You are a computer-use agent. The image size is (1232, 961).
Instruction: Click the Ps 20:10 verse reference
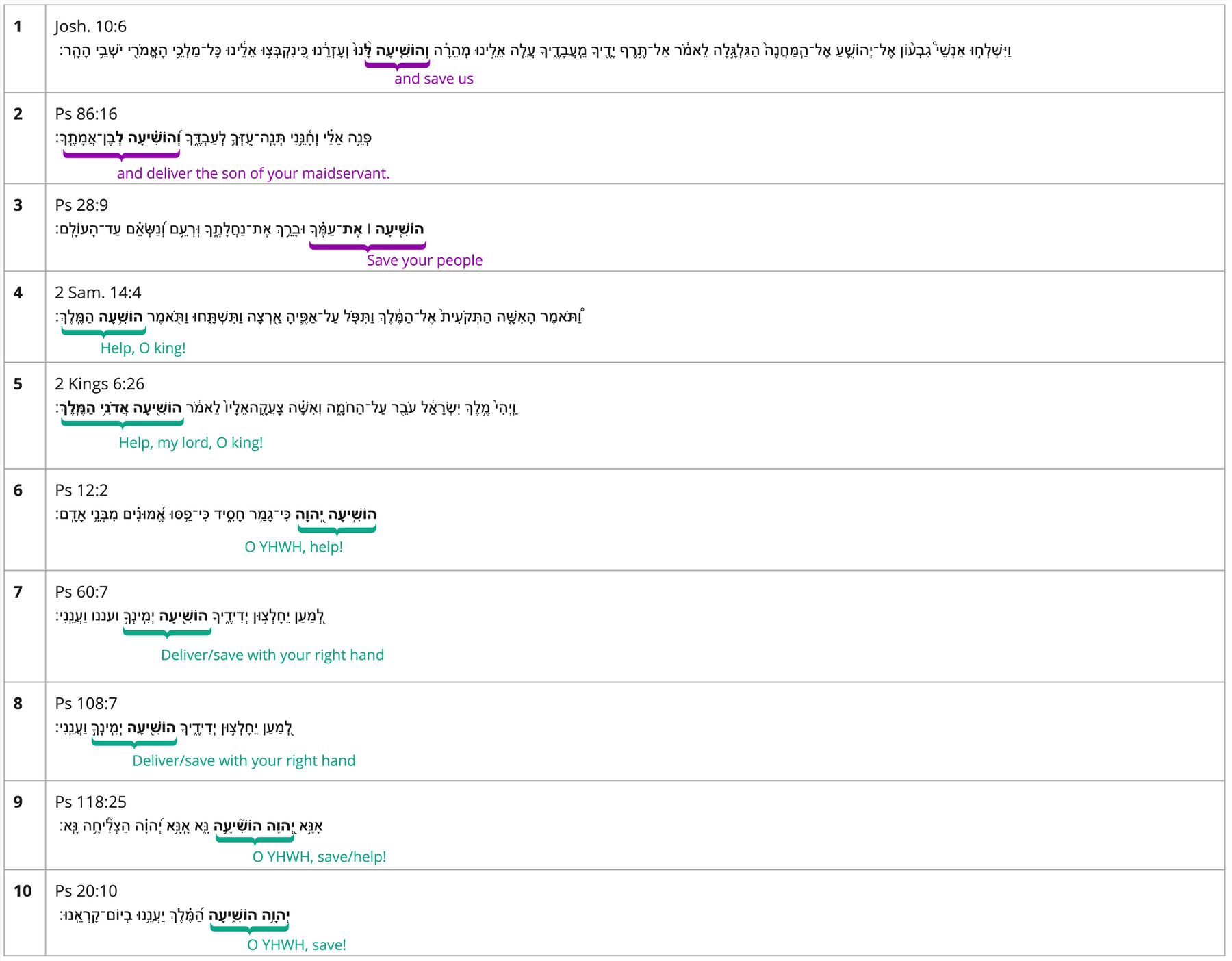click(86, 890)
